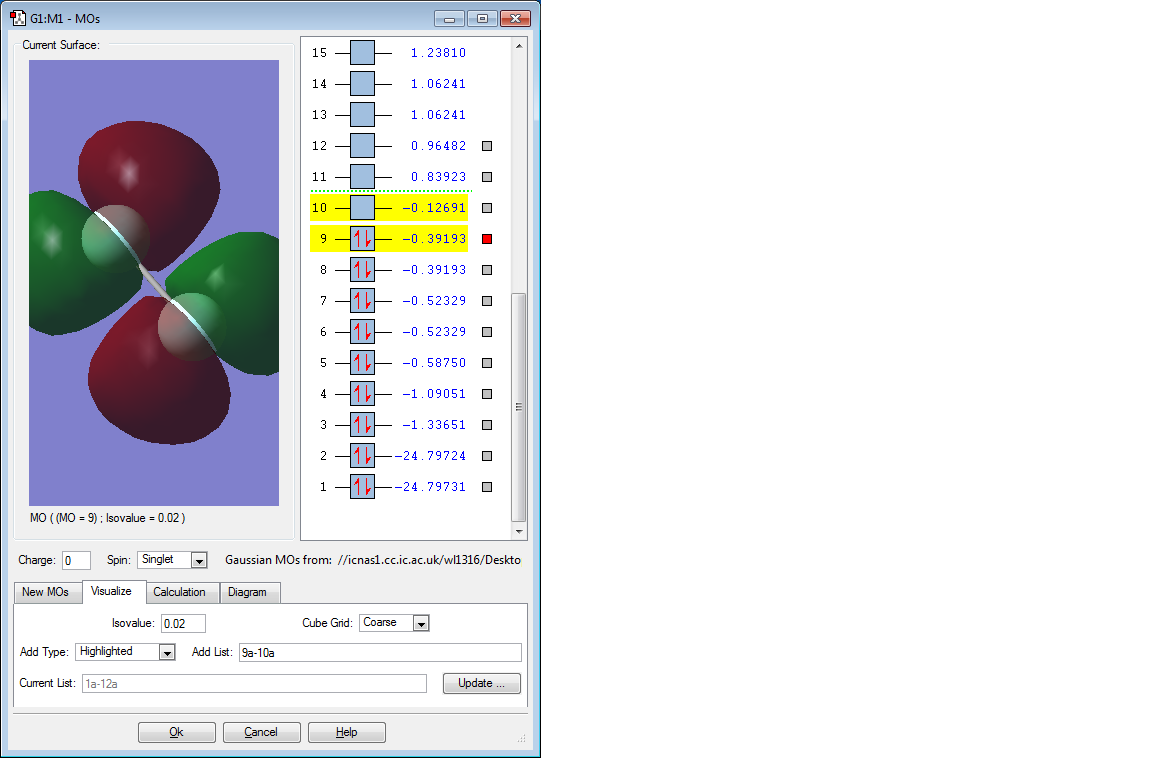The height and width of the screenshot is (758, 1152).
Task: Click the Charge input field
Action: (76, 560)
